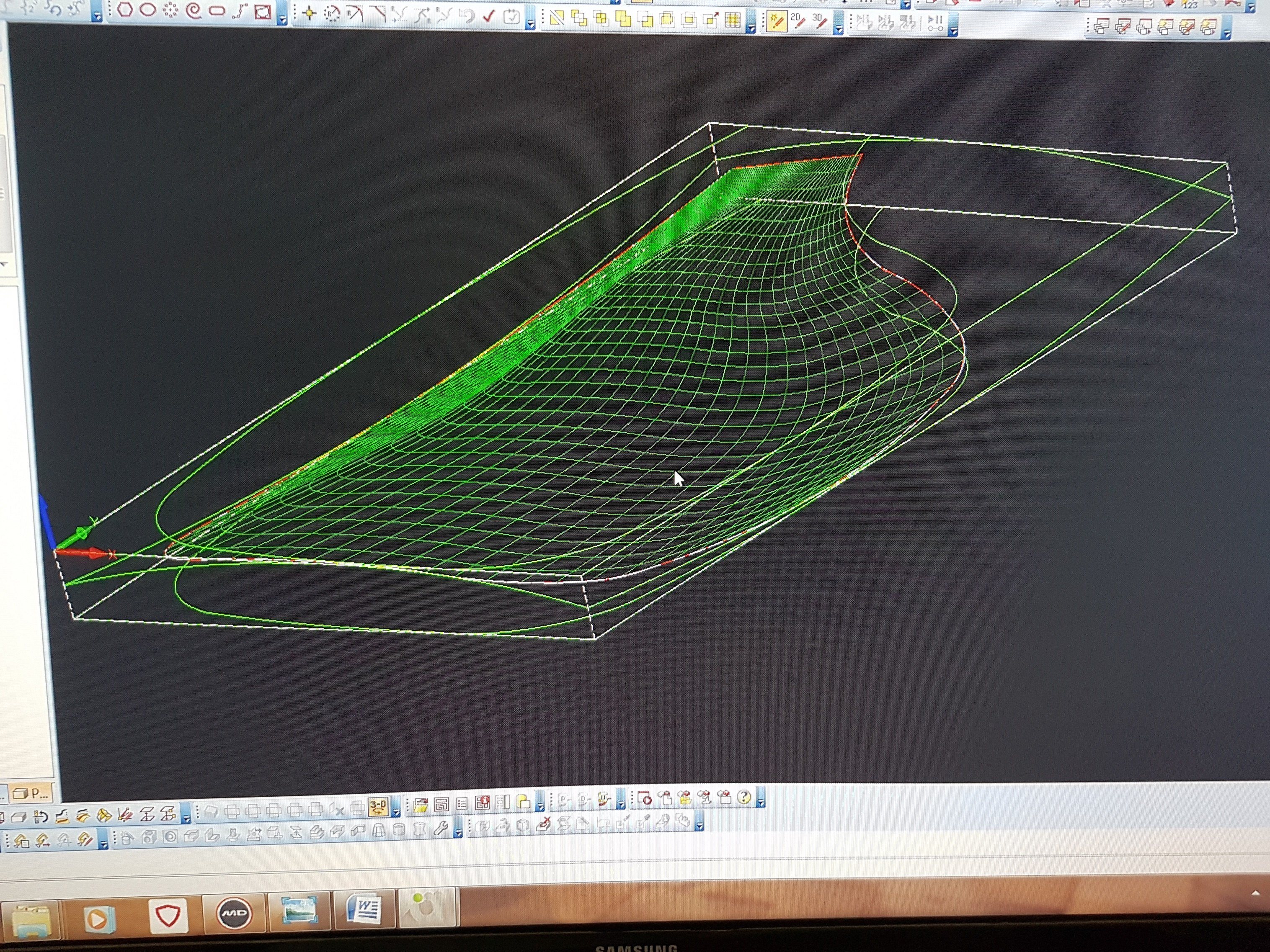
Task: Click the red checkmark verify icon
Action: 489,16
